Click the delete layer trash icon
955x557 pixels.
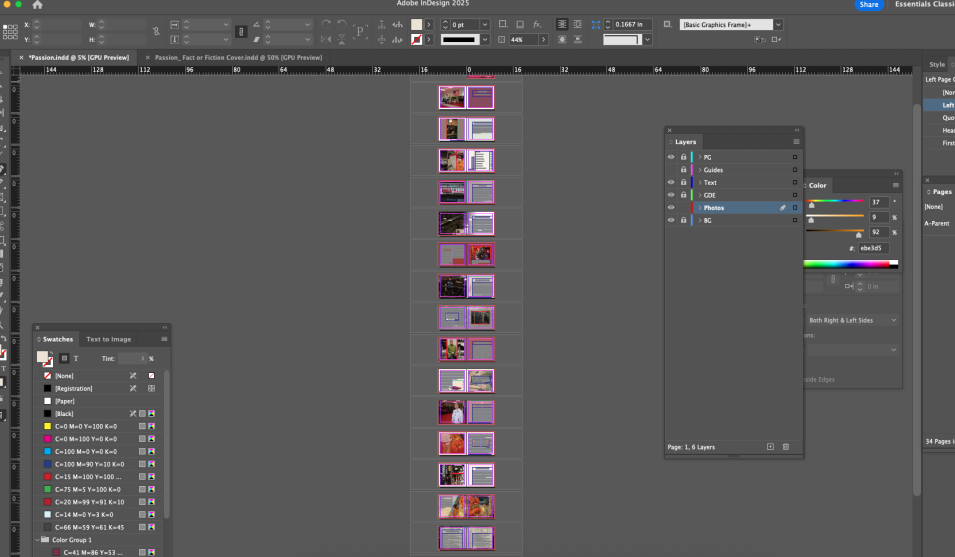pos(786,446)
